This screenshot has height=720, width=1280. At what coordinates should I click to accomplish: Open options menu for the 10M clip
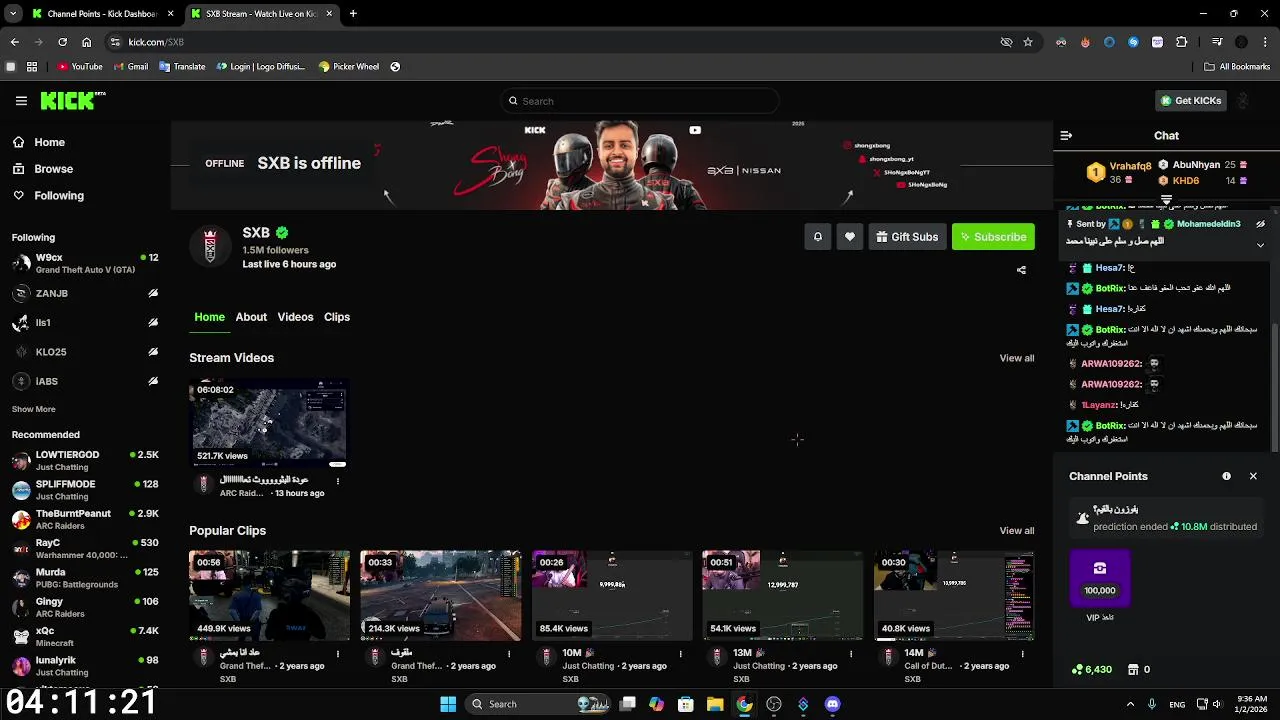(x=680, y=654)
